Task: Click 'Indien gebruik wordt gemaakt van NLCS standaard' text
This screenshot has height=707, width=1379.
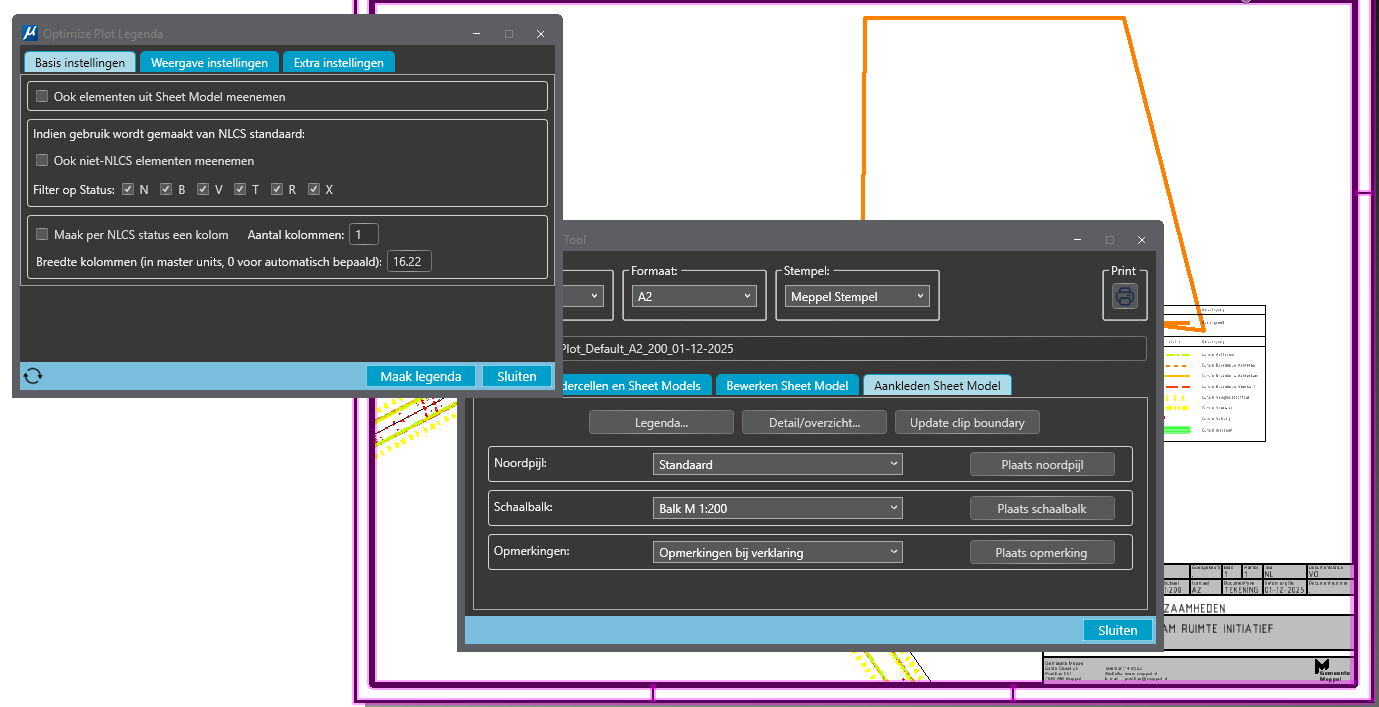Action: (x=169, y=133)
